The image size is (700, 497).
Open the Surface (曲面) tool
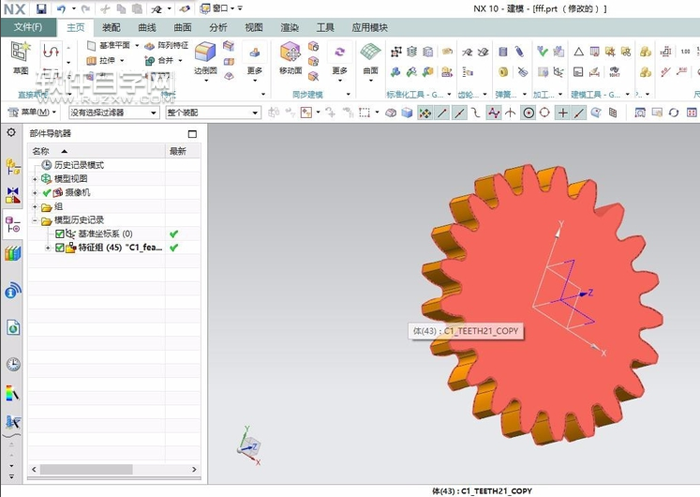pyautogui.click(x=370, y=56)
